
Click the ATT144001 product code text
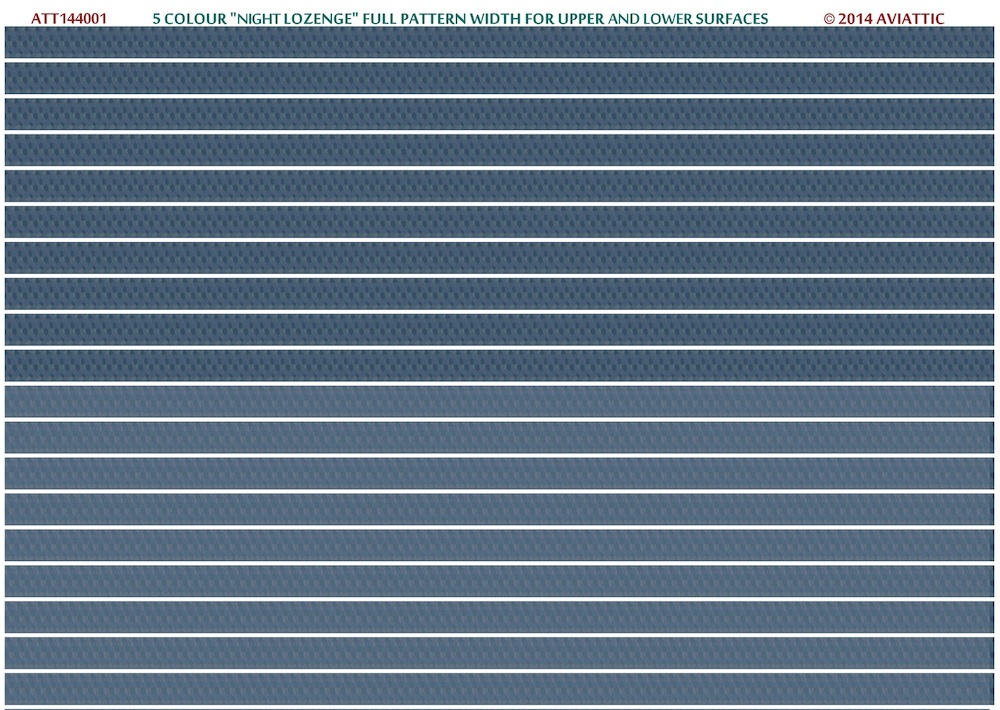click(x=69, y=19)
